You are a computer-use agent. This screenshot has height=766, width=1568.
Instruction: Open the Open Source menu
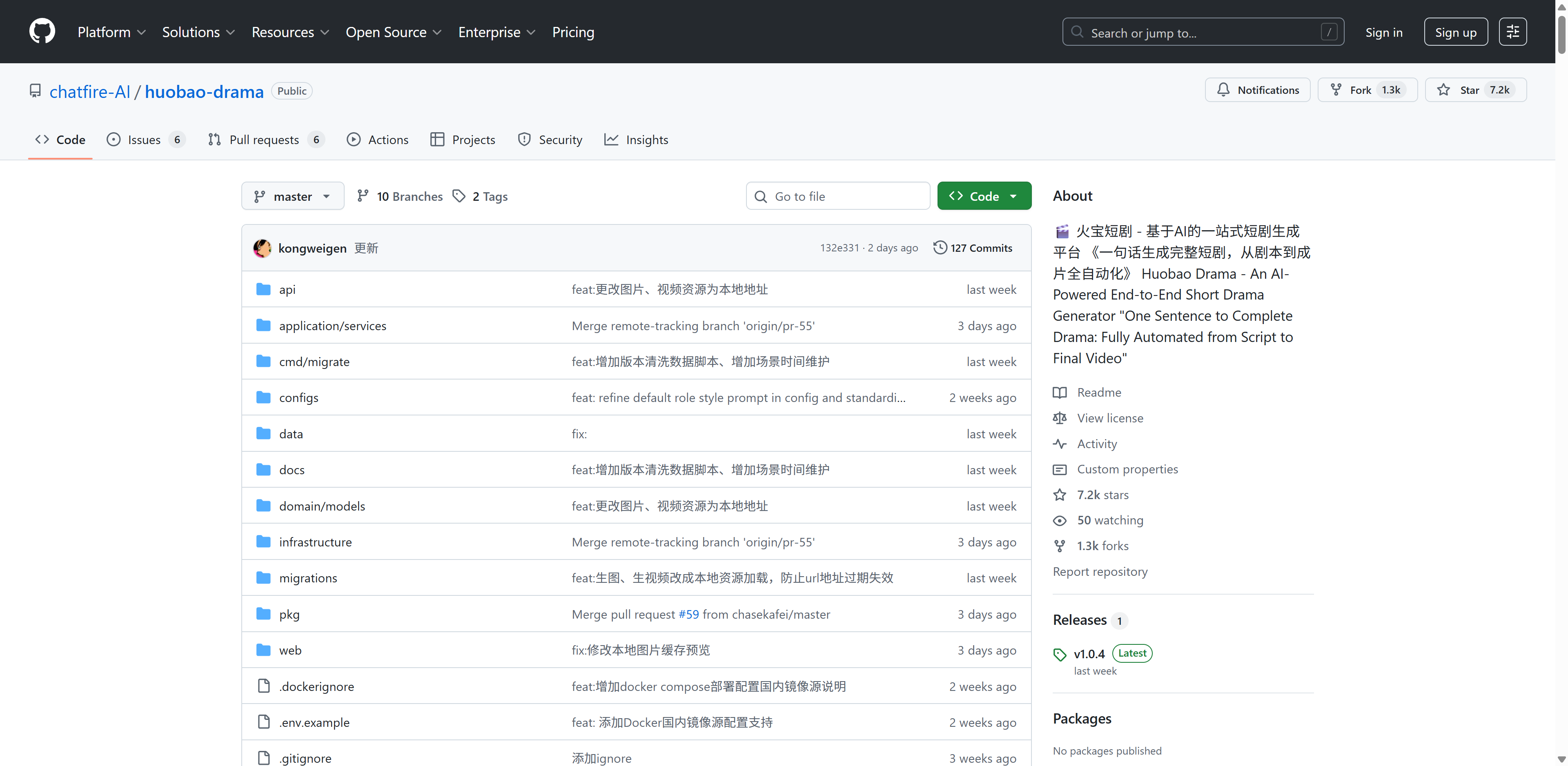[393, 32]
